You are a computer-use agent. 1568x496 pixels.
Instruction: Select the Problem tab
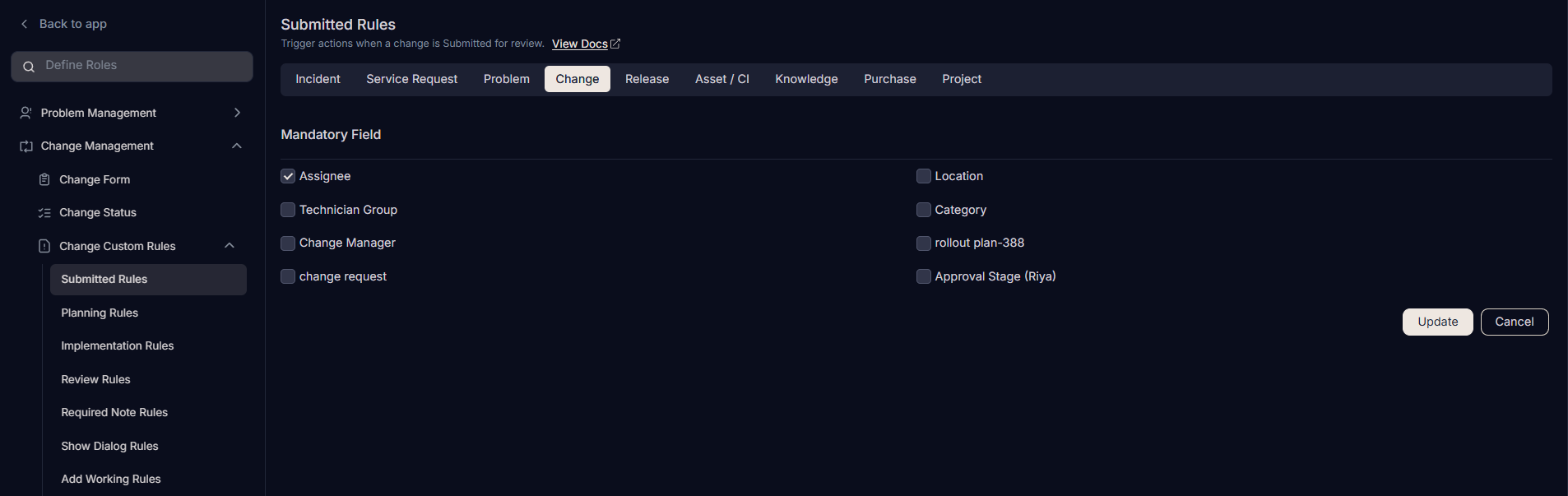click(x=507, y=79)
